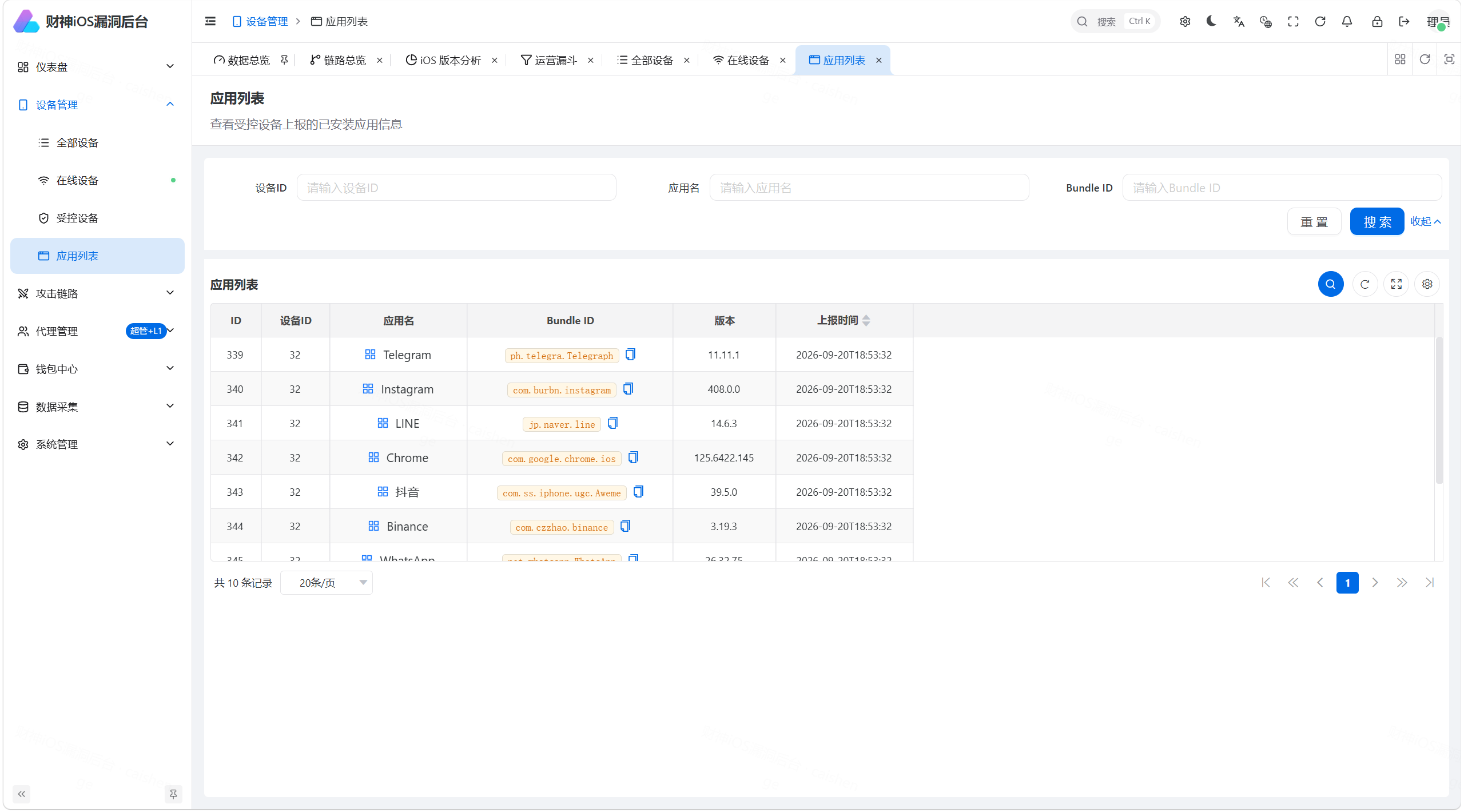Open tab list grid icon beside tabs

click(x=1400, y=59)
